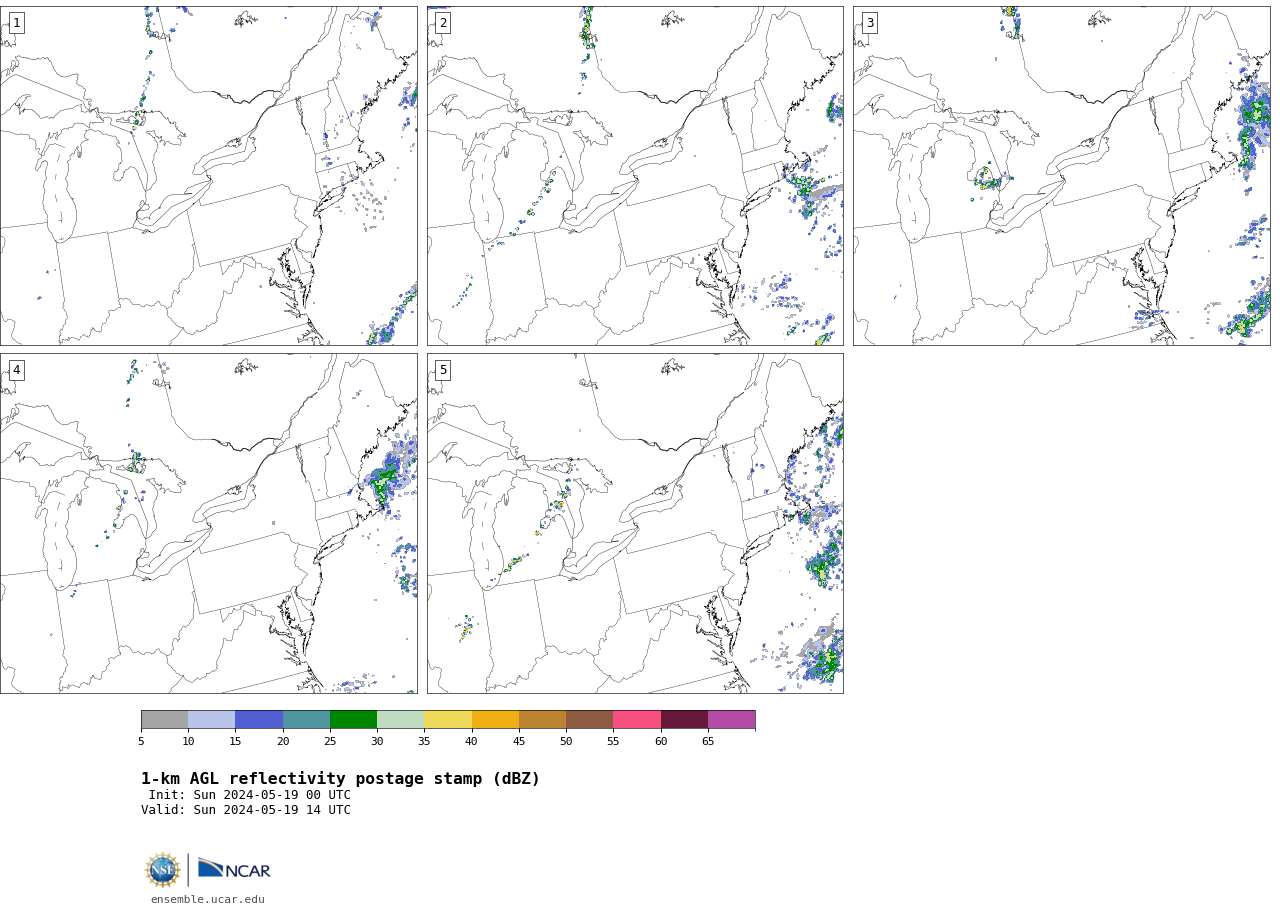Open ensemble member 1 reflectivity map
The width and height of the screenshot is (1280, 910).
point(209,176)
